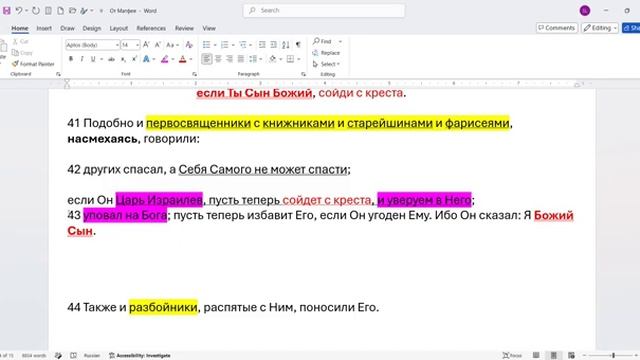Viewport: 640px width, 360px height.
Task: Switch to the Design tab
Action: (91, 28)
